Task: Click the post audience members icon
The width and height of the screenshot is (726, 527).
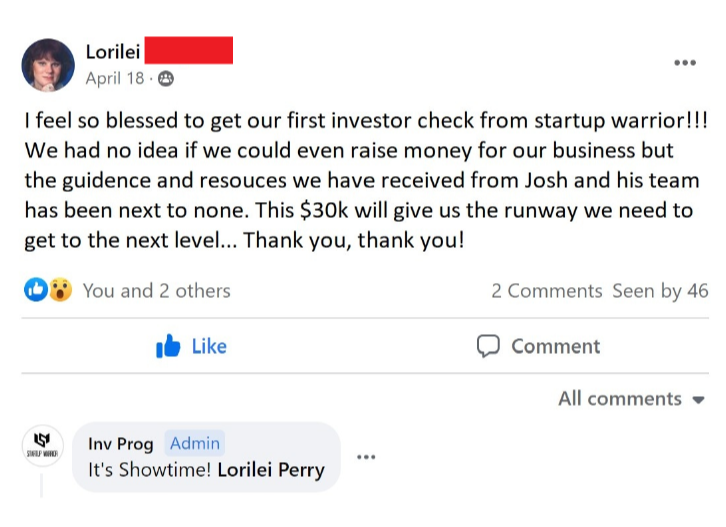Action: click(x=166, y=78)
